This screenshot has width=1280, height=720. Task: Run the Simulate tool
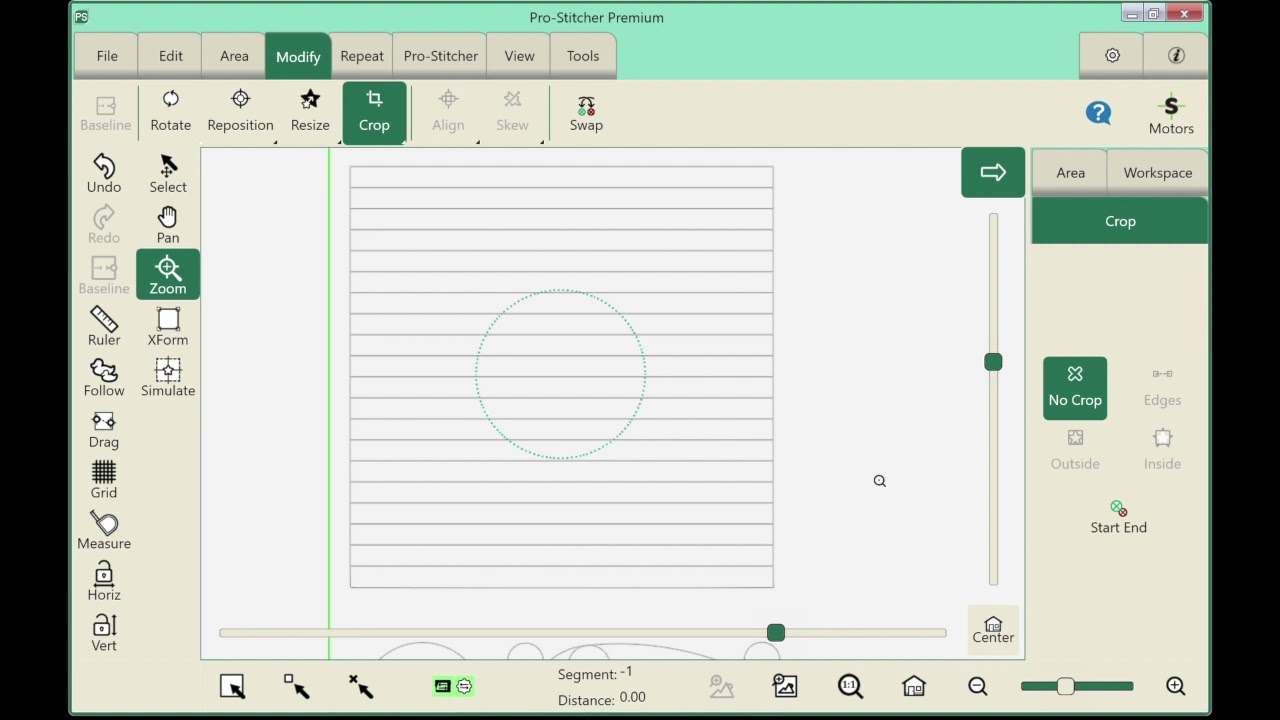[168, 377]
